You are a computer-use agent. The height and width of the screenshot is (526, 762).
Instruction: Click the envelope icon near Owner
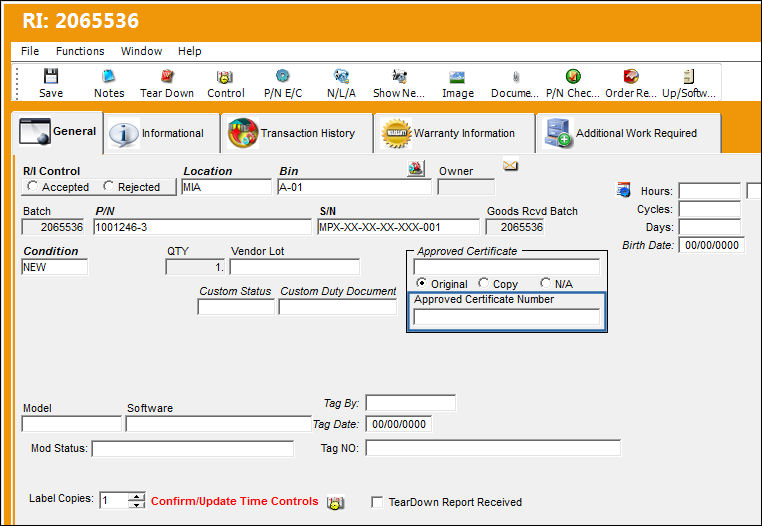pos(510,166)
